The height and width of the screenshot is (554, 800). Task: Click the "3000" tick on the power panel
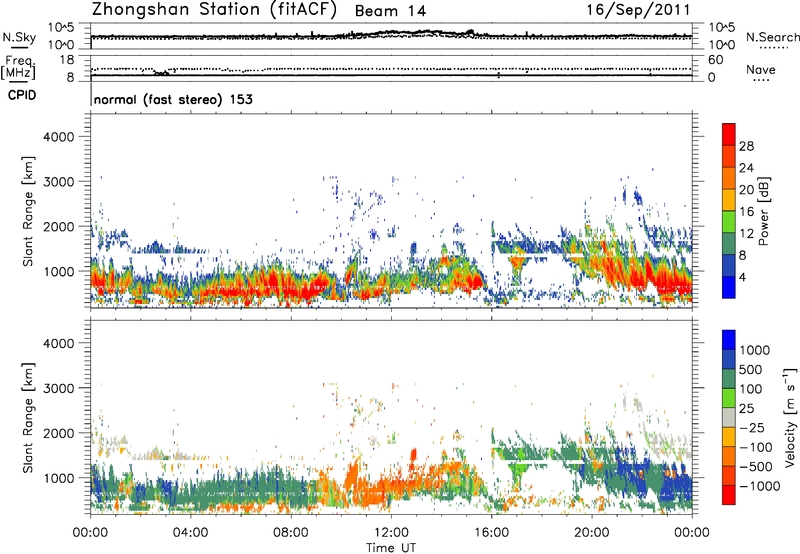(59, 182)
